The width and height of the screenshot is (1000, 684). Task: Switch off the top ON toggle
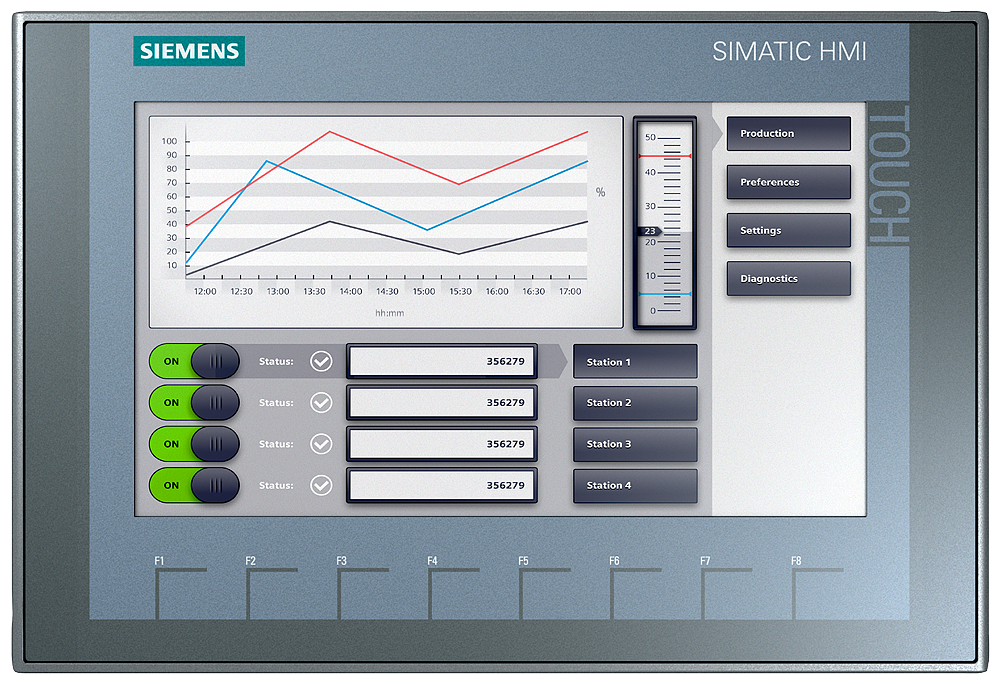point(193,361)
